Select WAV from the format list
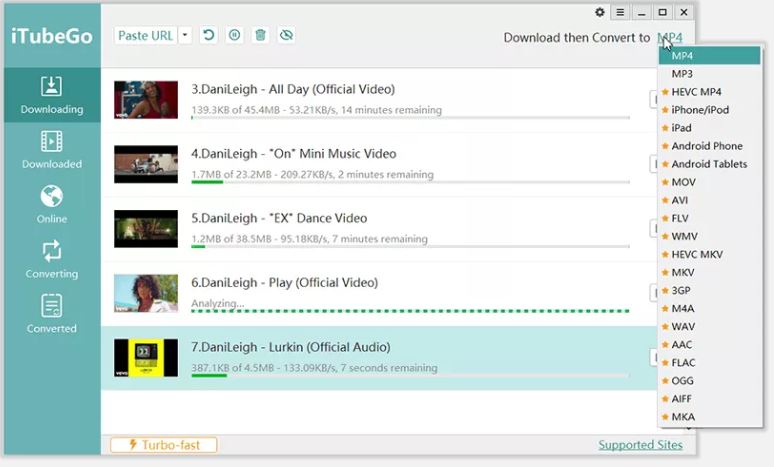774x467 pixels. pos(709,326)
